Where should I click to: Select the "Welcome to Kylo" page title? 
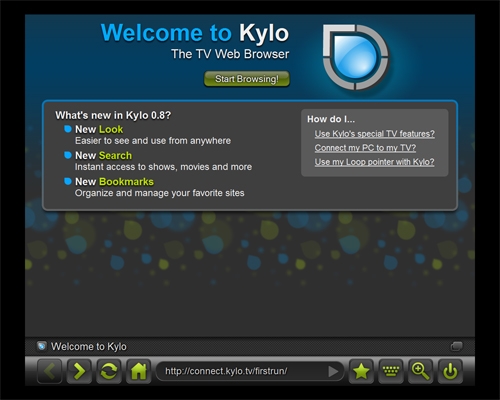click(x=89, y=347)
